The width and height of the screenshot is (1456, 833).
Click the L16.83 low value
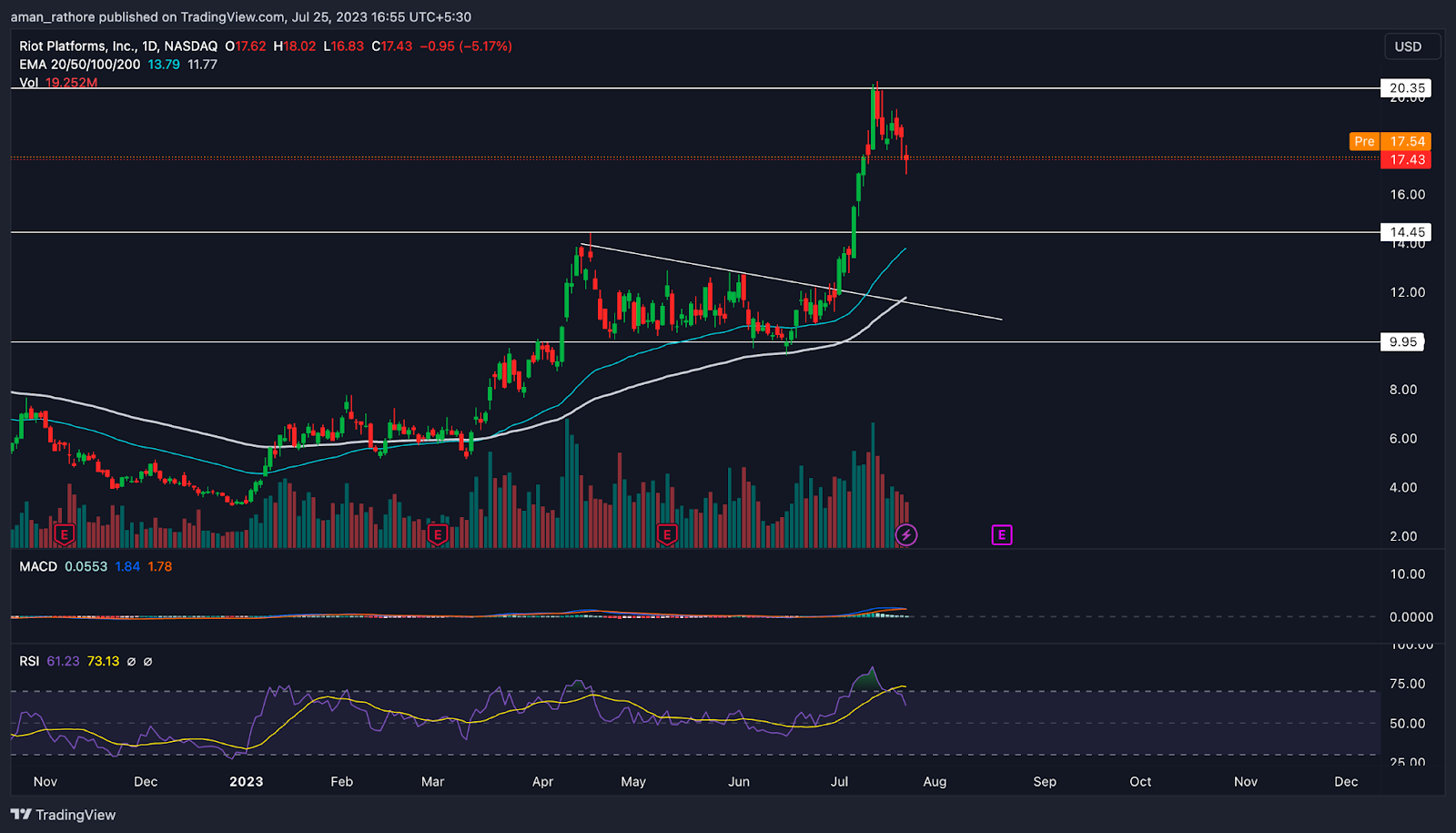pyautogui.click(x=344, y=46)
